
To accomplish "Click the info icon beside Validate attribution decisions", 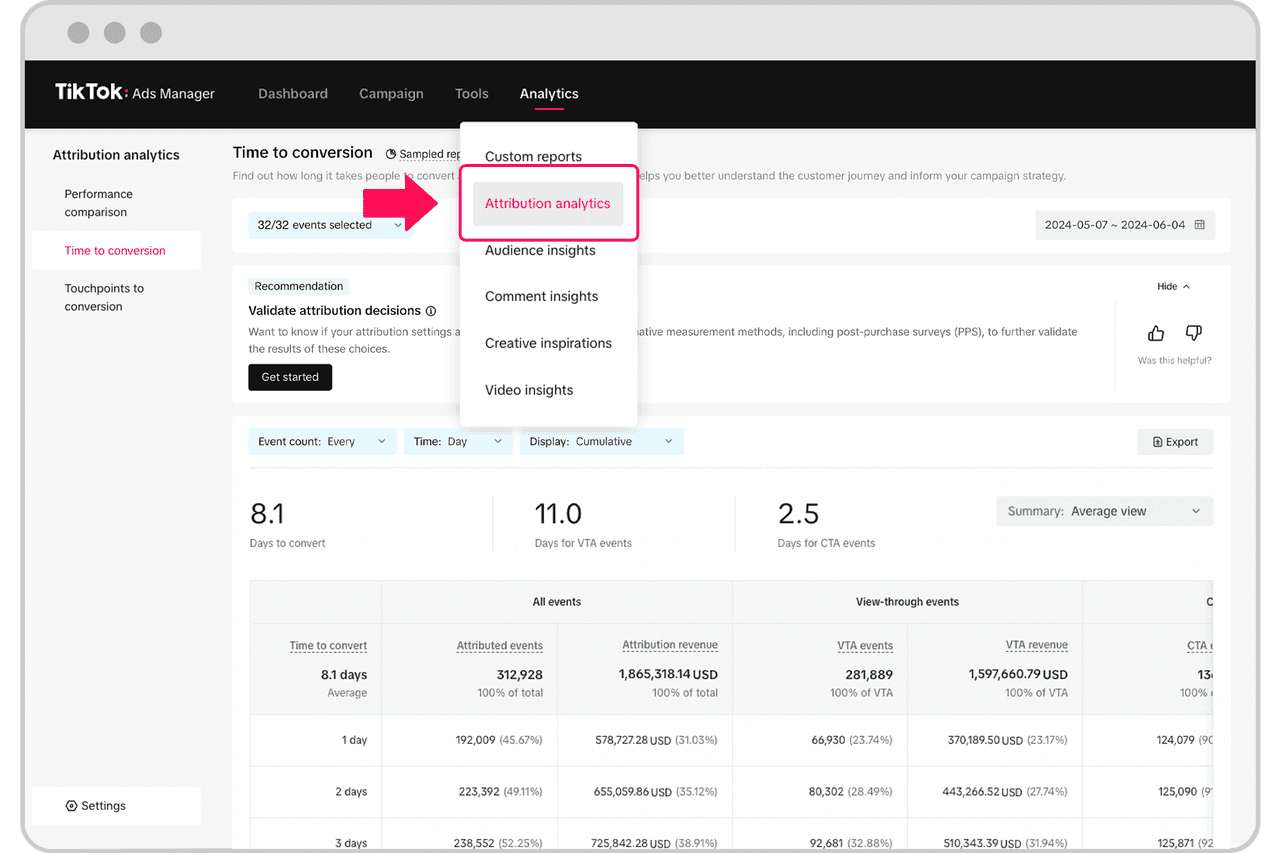I will click(433, 310).
